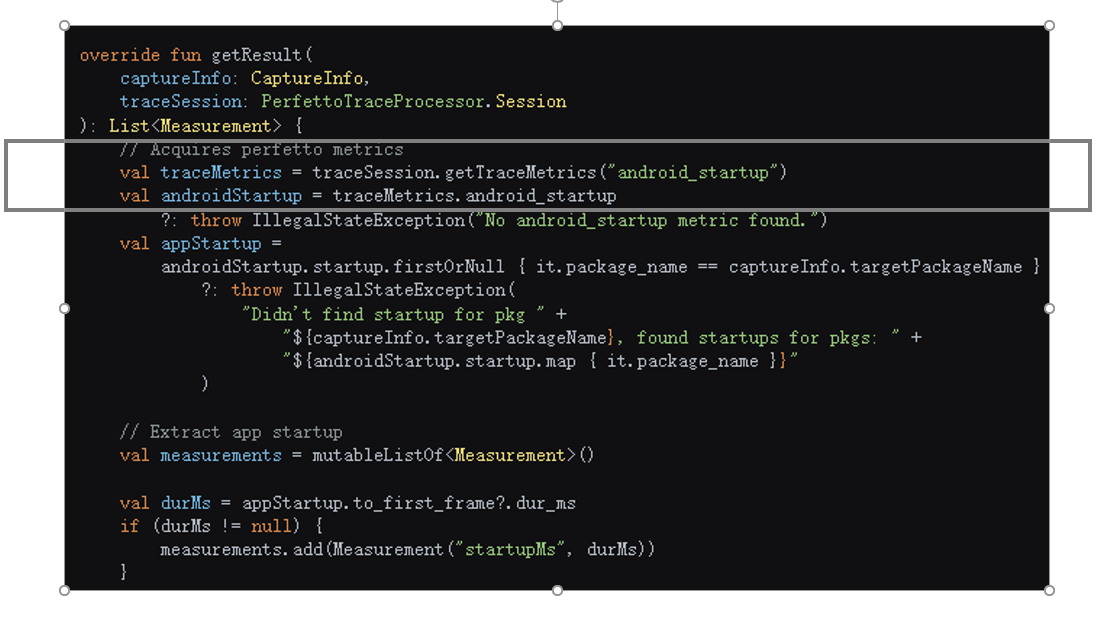The image size is (1114, 632).
Task: Click the "// Acquires perfetto metrics" comment
Action: point(261,150)
